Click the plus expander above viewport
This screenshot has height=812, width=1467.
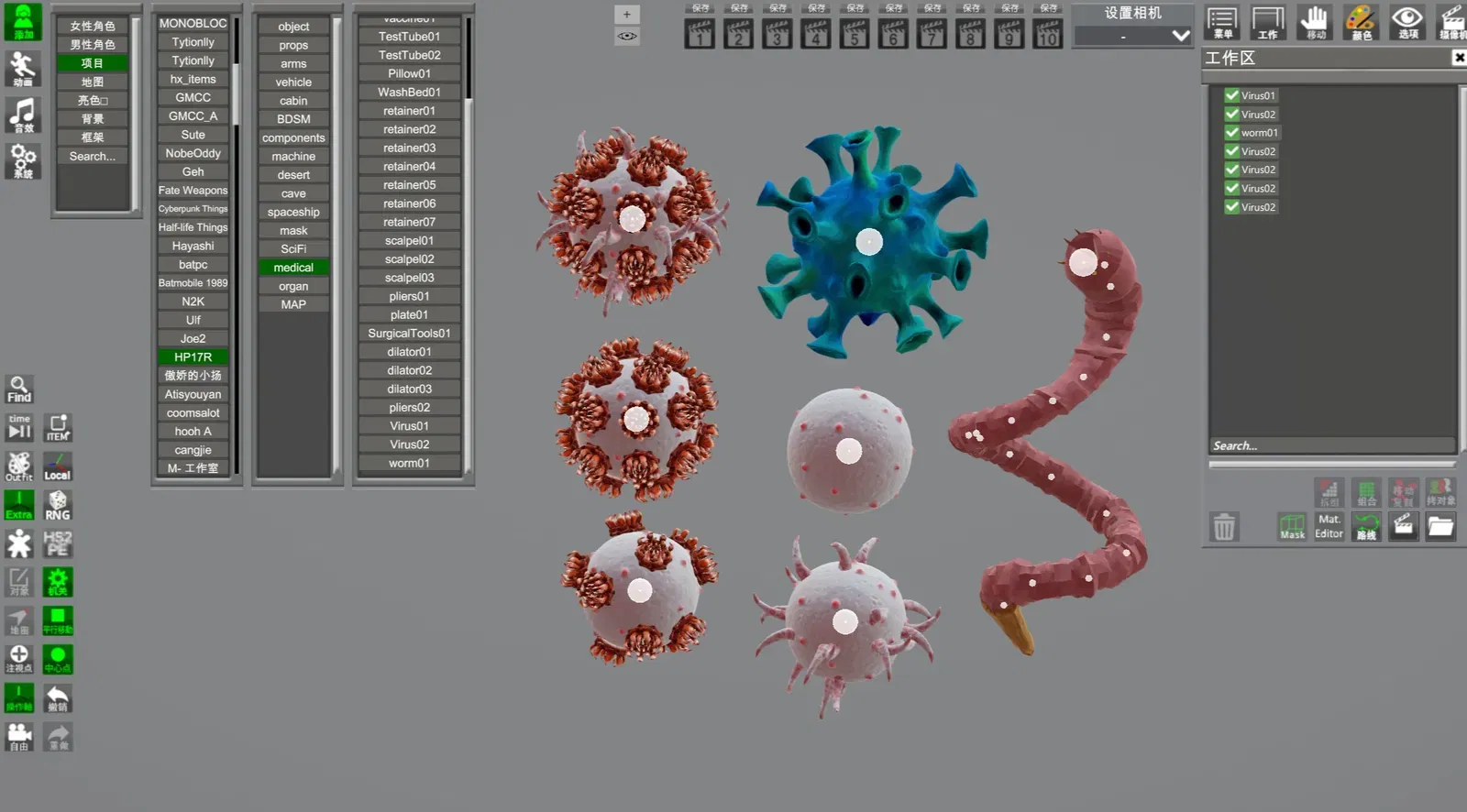pos(627,15)
